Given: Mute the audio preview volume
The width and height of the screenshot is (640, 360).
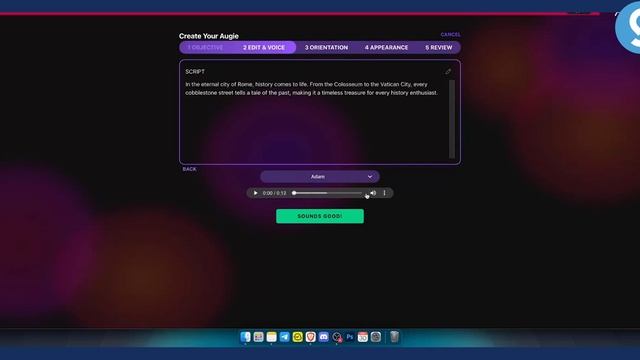Looking at the screenshot, I should click(373, 193).
